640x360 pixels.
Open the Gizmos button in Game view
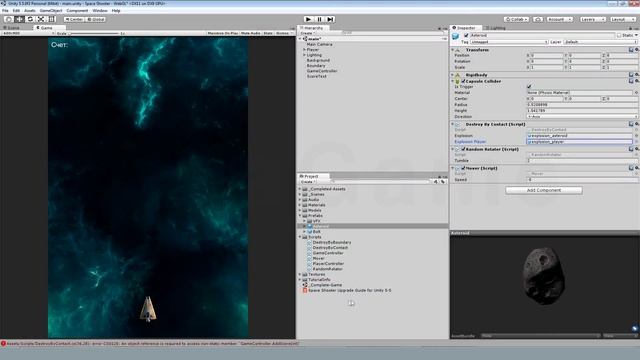[283, 33]
